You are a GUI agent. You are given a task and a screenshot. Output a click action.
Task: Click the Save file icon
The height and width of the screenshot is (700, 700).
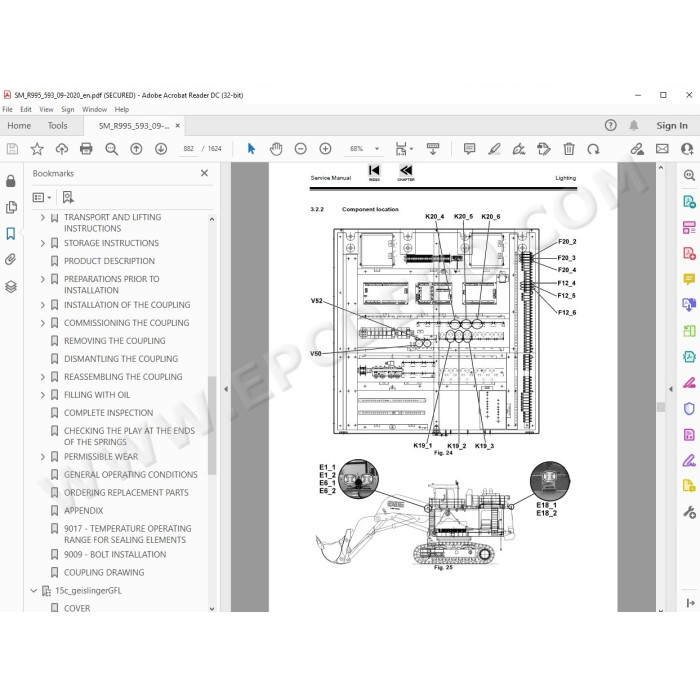click(12, 149)
